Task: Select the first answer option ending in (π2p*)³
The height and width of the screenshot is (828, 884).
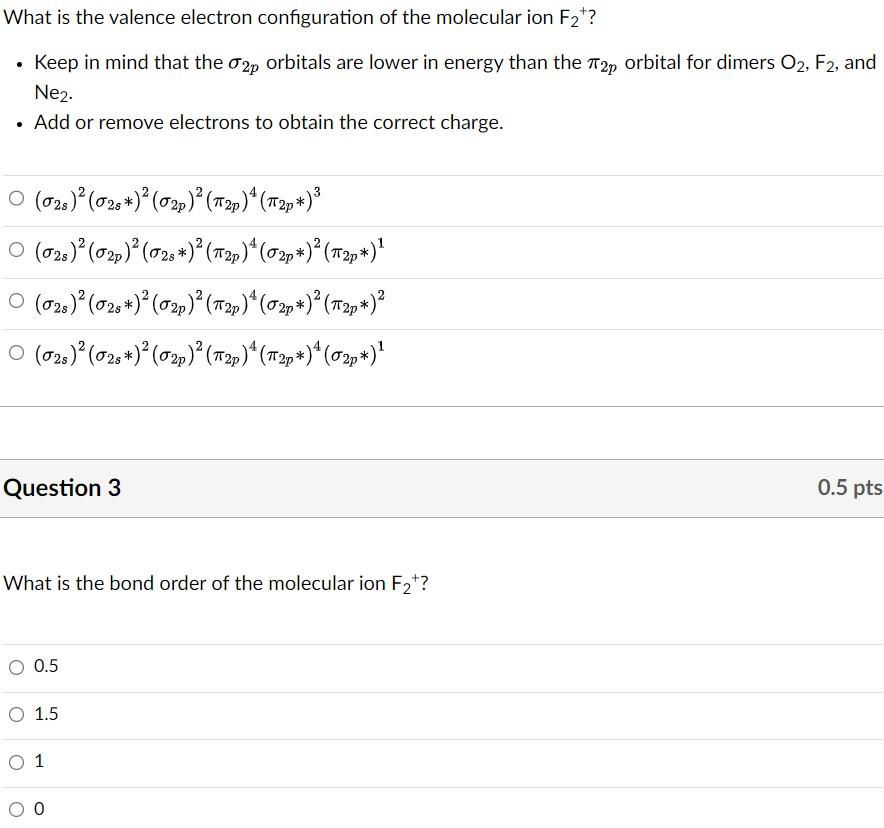Action: pos(16,197)
